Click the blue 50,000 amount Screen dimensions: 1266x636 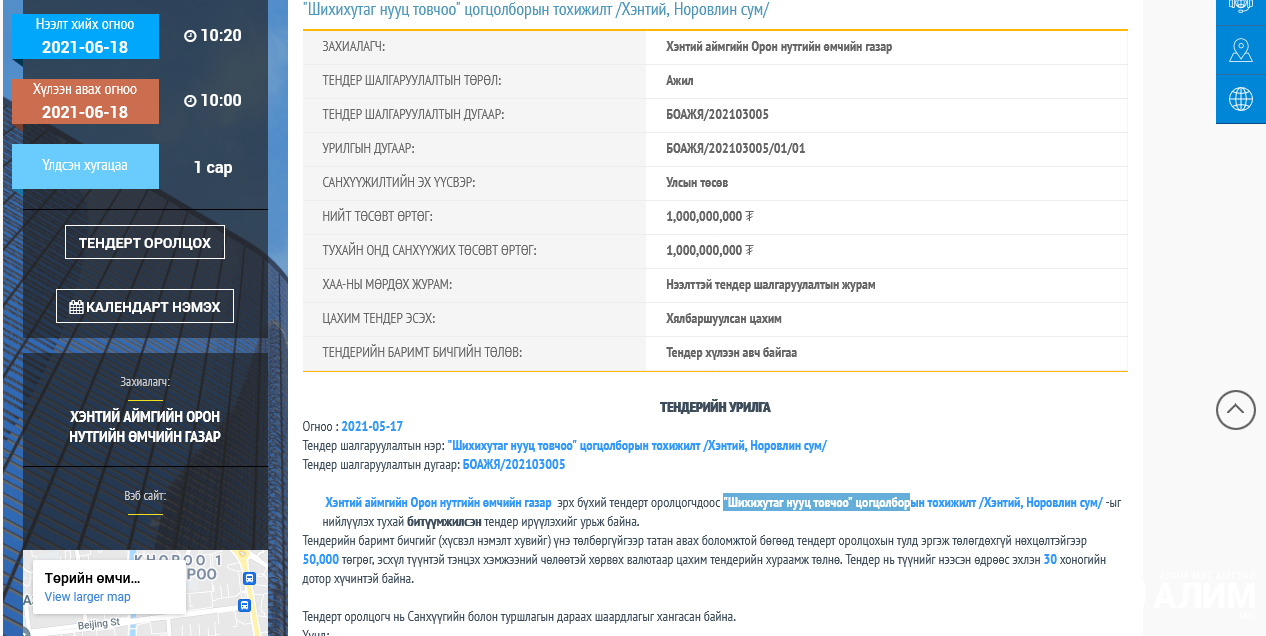coord(321,559)
